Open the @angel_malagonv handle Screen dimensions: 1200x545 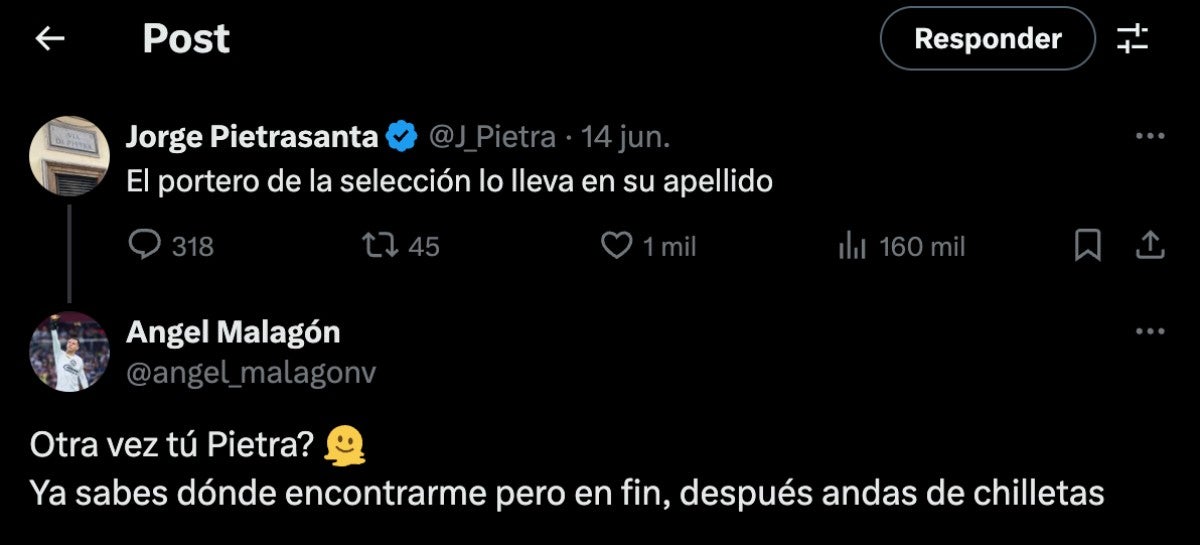pyautogui.click(x=251, y=371)
